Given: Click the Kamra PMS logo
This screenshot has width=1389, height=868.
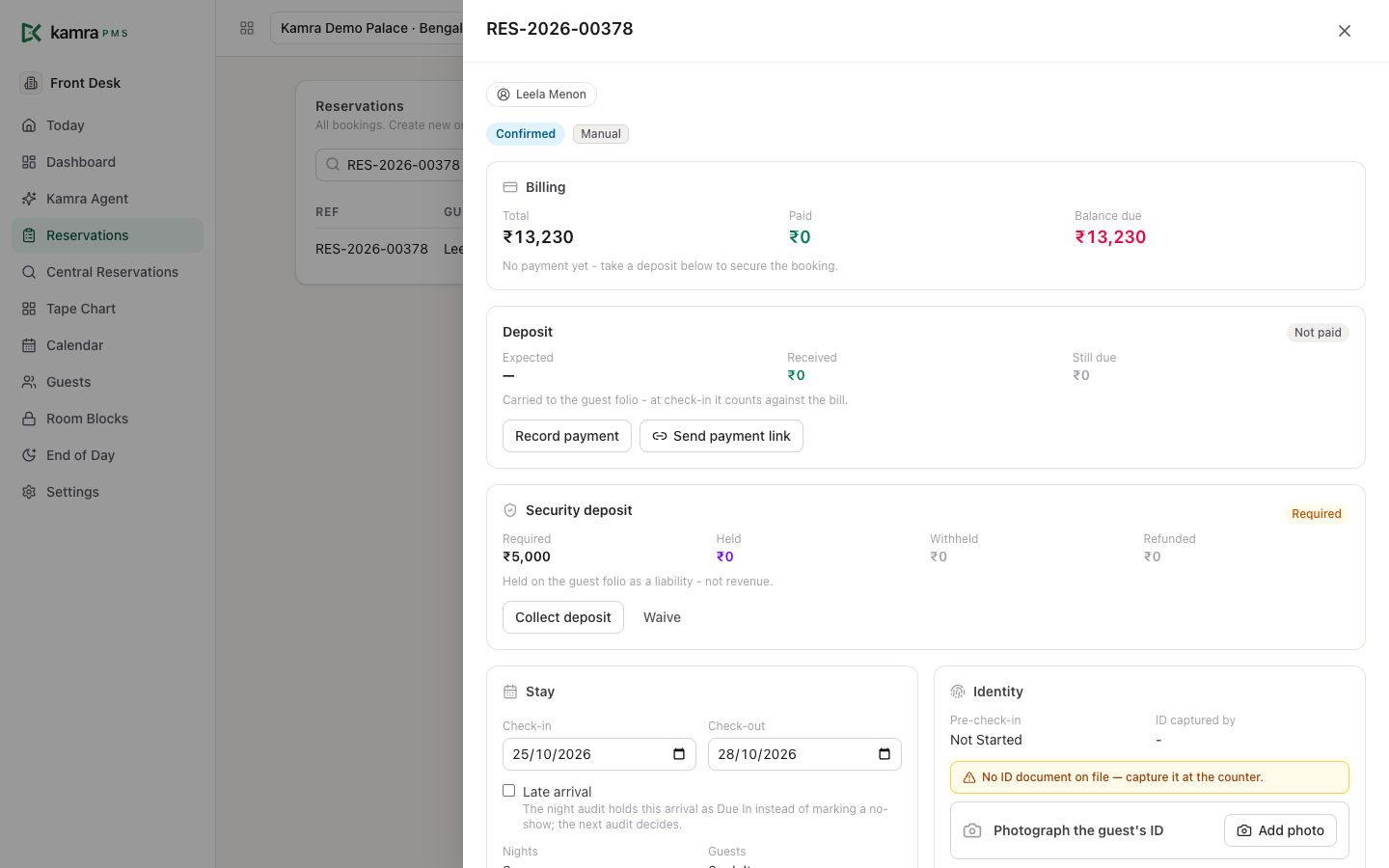Looking at the screenshot, I should [74, 33].
